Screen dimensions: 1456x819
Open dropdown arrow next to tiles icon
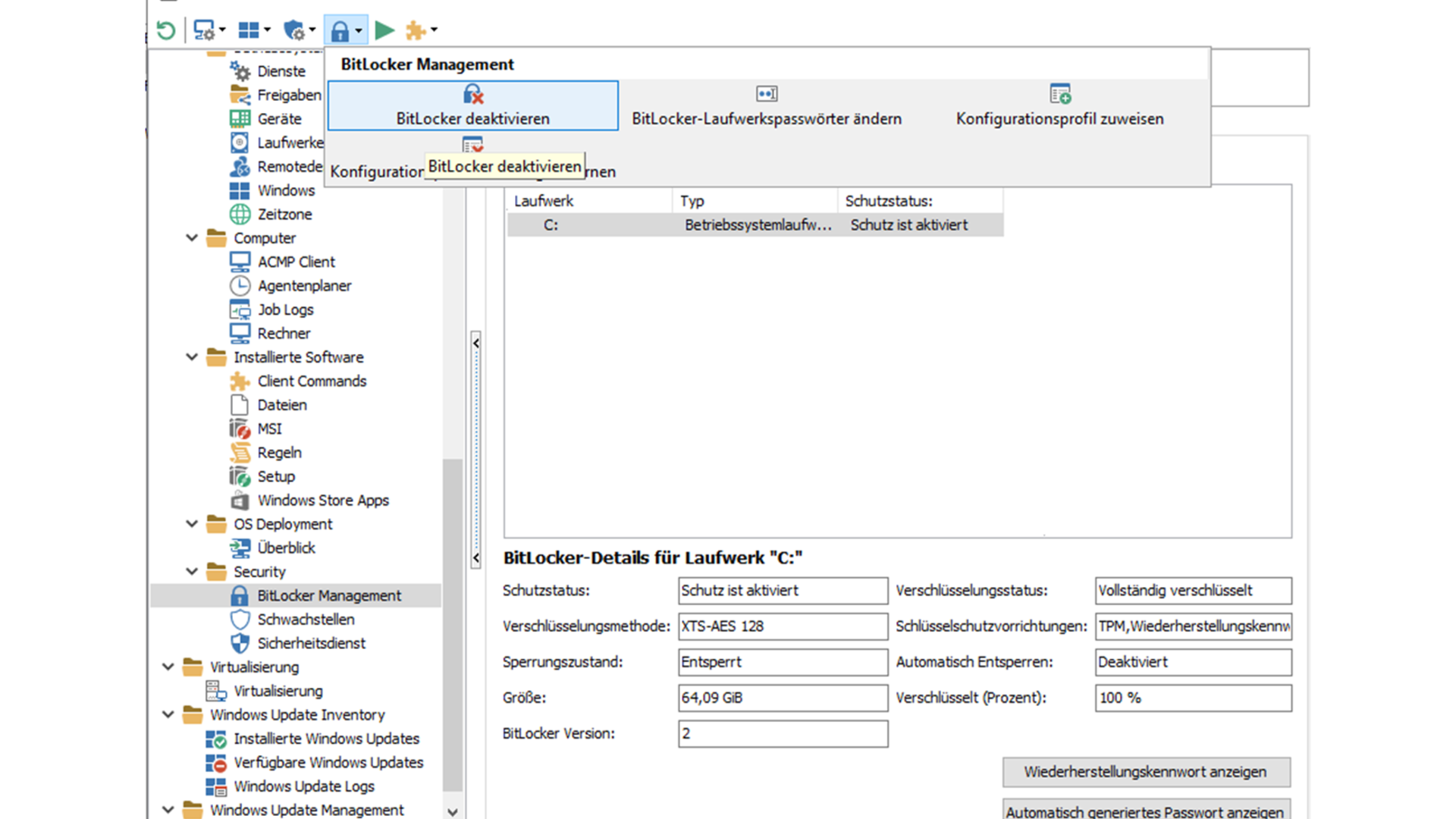[267, 30]
